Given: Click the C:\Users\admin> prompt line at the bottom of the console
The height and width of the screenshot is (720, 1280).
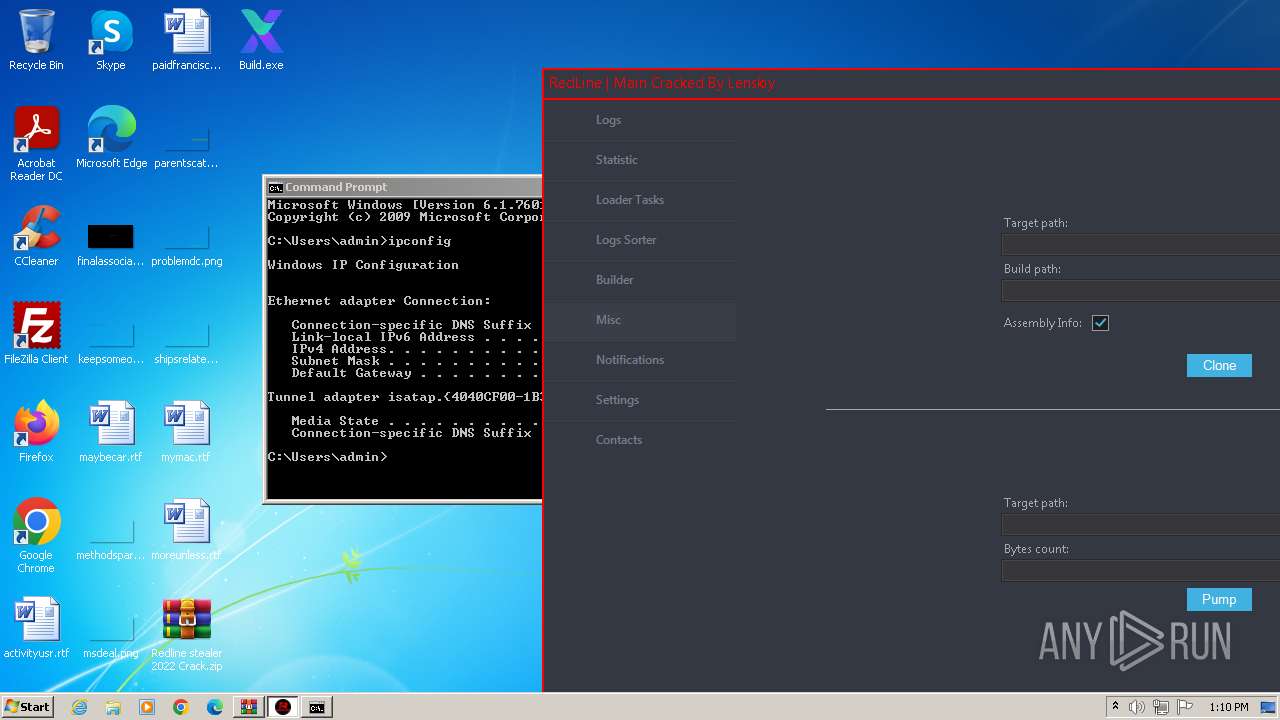Looking at the screenshot, I should coord(328,457).
